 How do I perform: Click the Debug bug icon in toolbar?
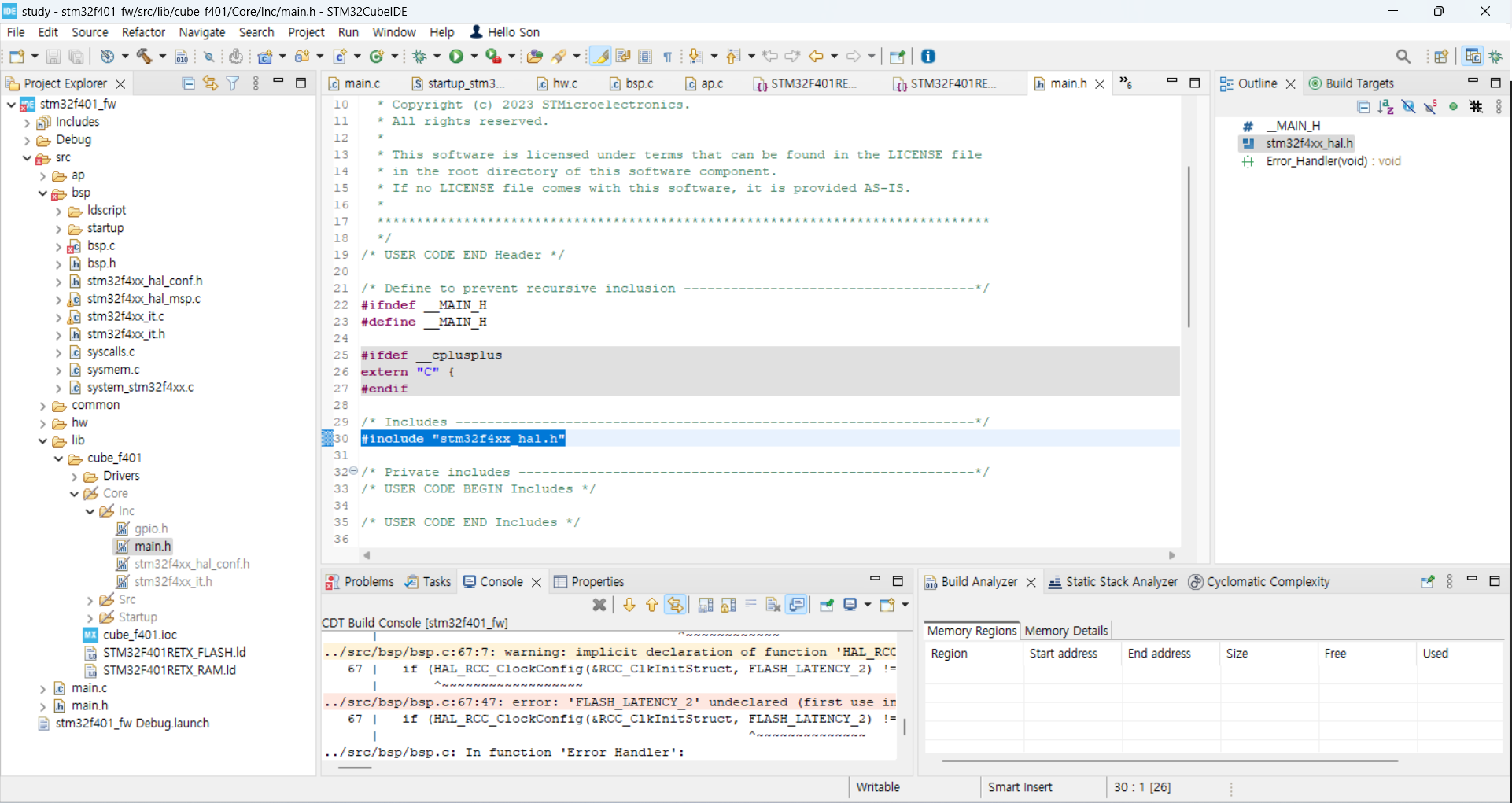[419, 56]
